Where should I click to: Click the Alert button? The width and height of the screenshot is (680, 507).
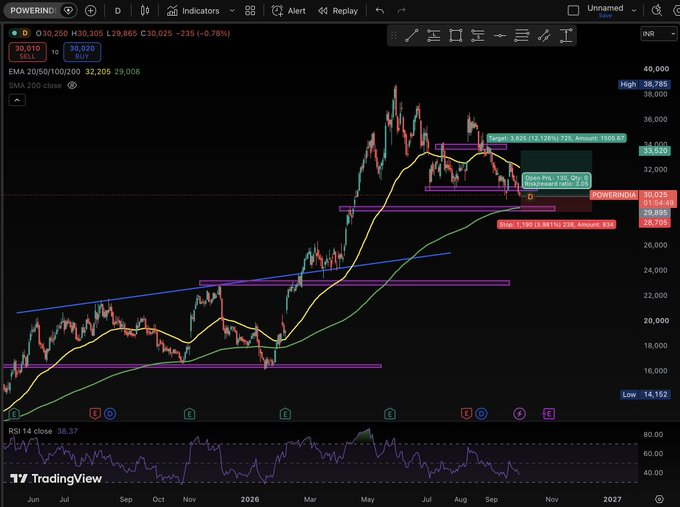[x=288, y=11]
